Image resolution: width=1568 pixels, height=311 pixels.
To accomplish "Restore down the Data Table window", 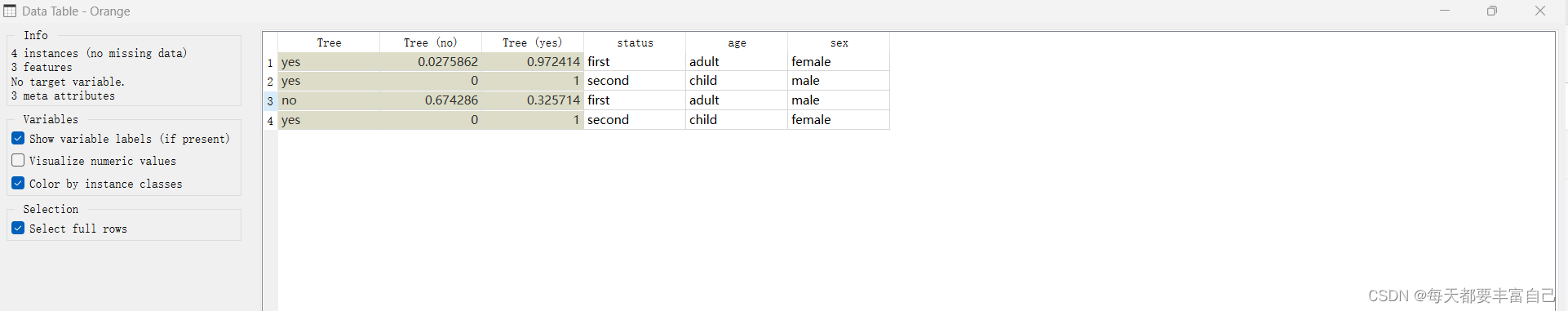I will pyautogui.click(x=1492, y=11).
